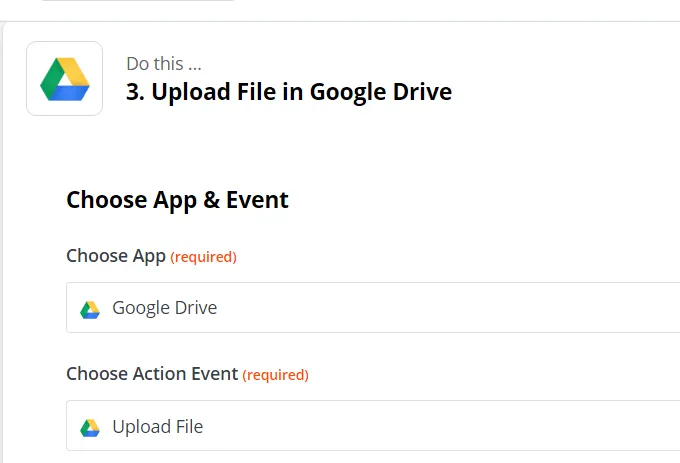680x463 pixels.
Task: Click the words "Upload File" in the step title
Action: click(213, 93)
